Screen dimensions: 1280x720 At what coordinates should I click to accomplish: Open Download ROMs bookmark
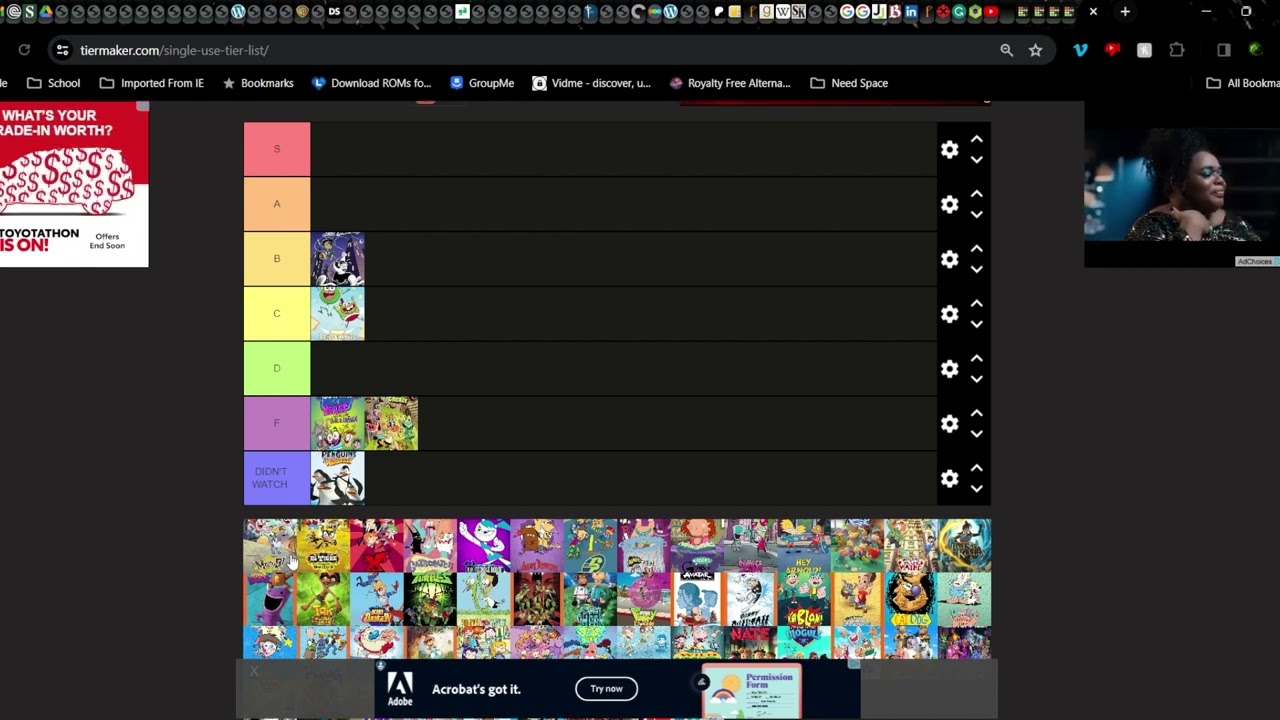[371, 83]
